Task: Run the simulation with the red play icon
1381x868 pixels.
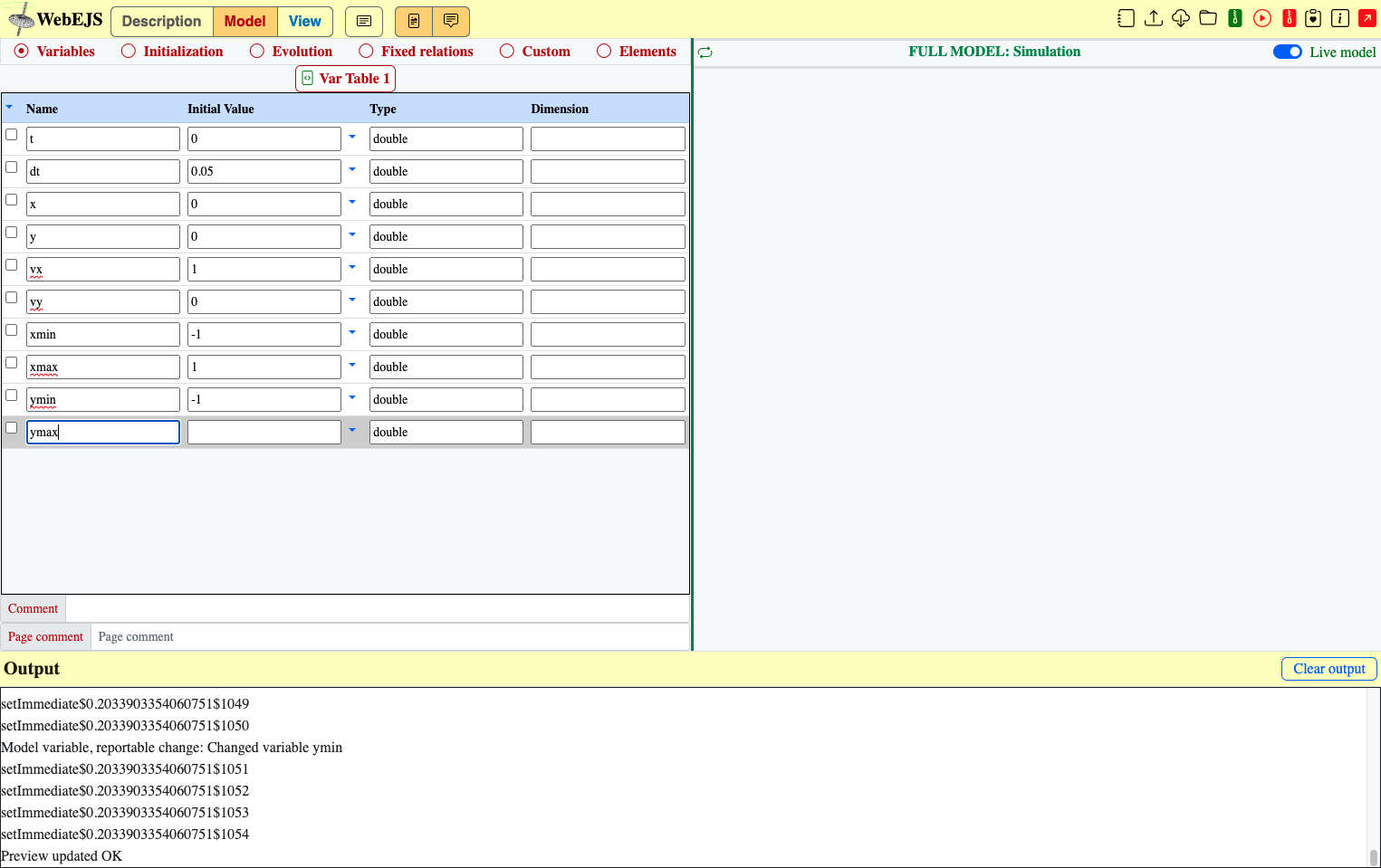Action: tap(1262, 18)
